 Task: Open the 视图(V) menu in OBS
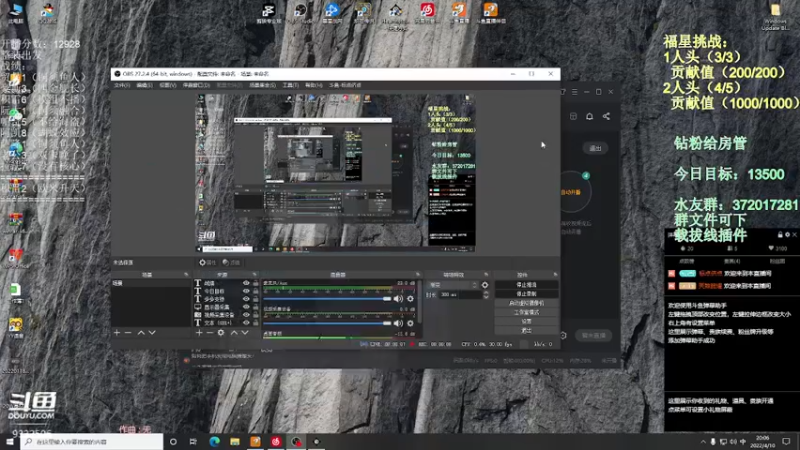pos(167,85)
